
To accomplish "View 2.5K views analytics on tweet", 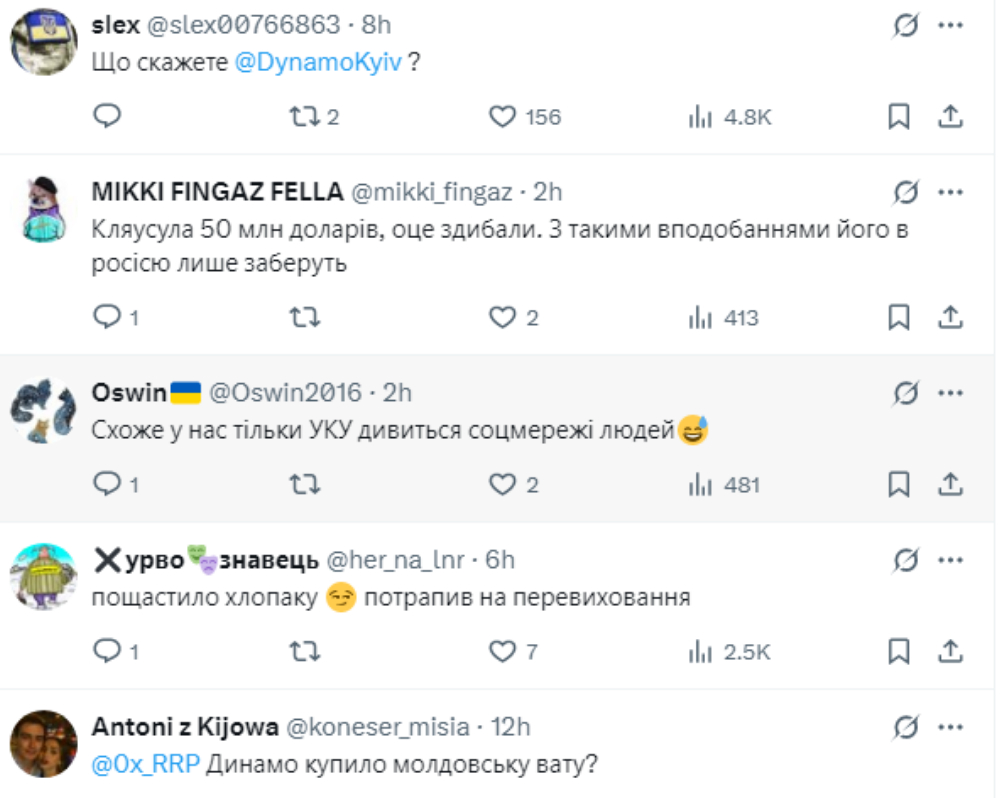I will tap(730, 652).
